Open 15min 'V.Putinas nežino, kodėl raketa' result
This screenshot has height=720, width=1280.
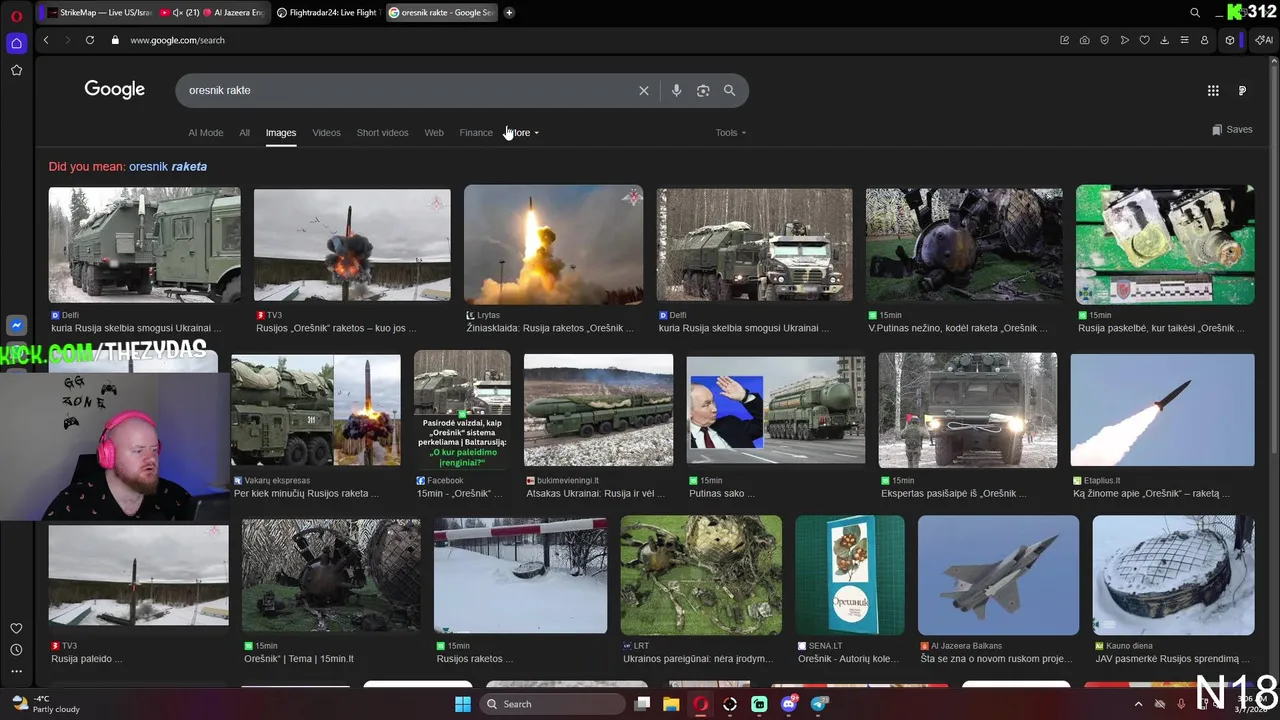tap(958, 328)
